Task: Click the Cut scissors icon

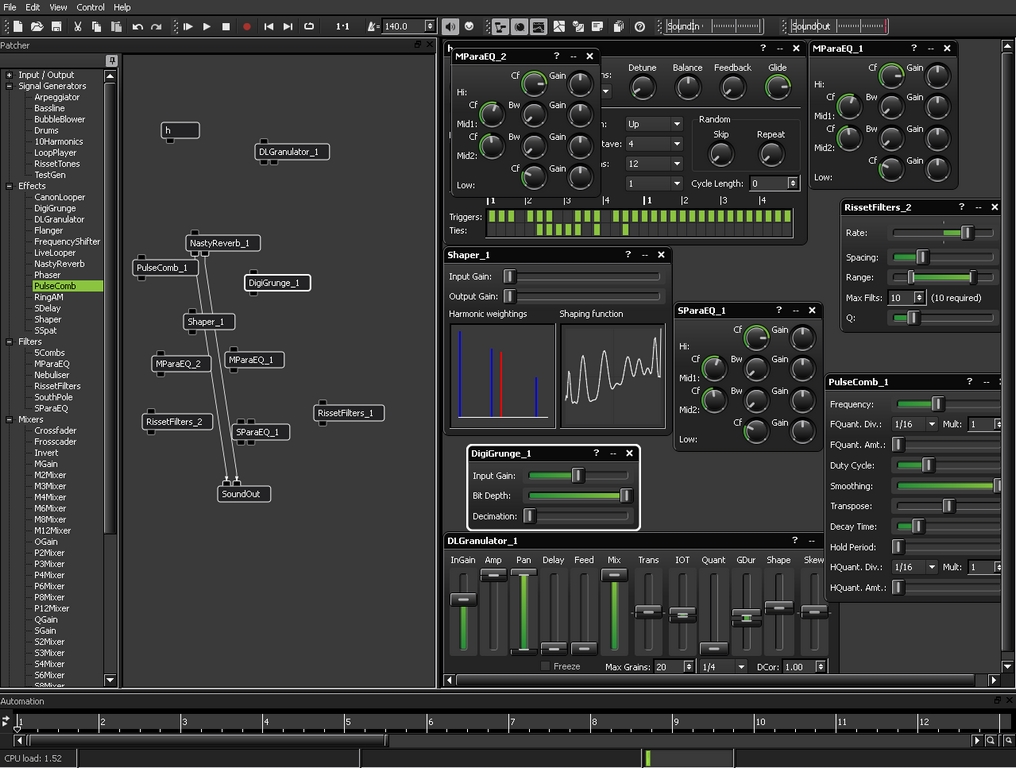Action: click(x=78, y=26)
